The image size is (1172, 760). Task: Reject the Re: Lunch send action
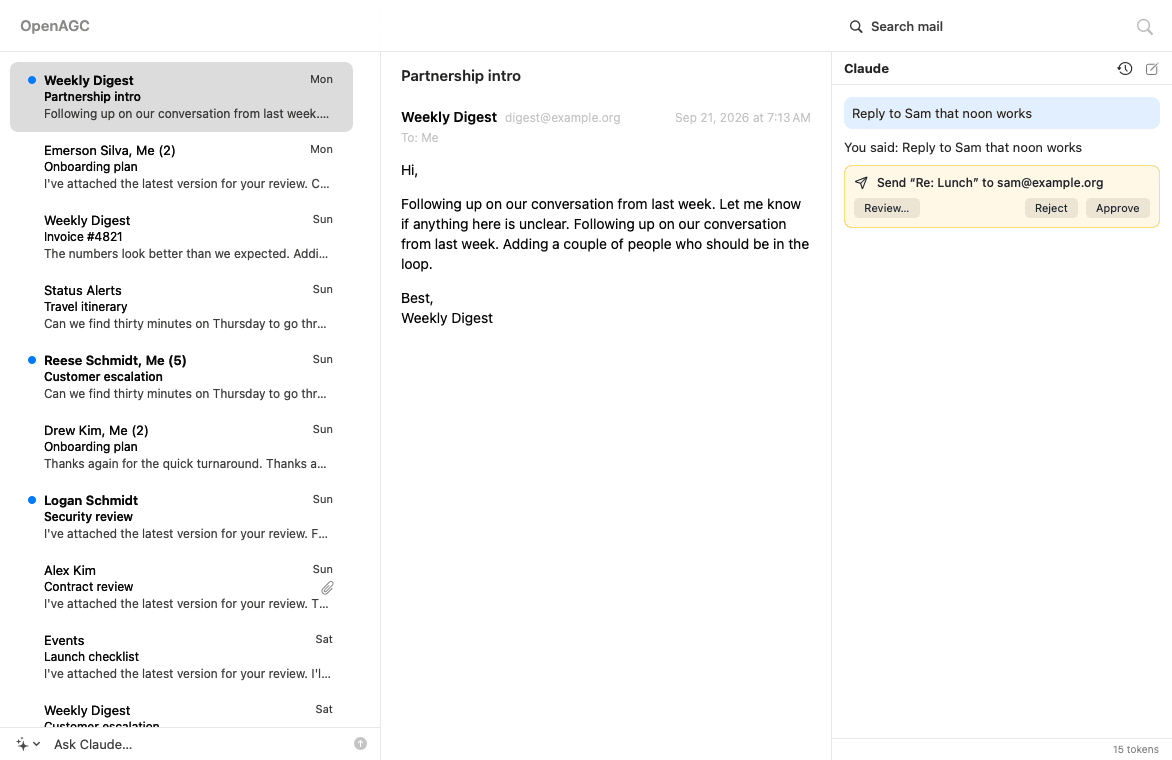click(1051, 208)
